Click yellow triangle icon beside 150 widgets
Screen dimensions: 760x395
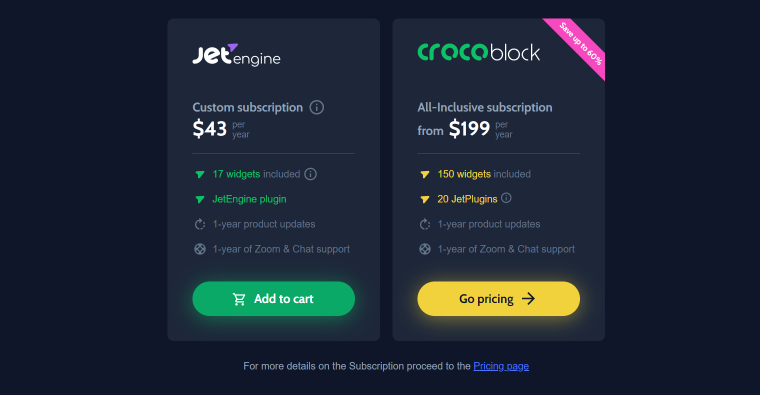pyautogui.click(x=425, y=174)
